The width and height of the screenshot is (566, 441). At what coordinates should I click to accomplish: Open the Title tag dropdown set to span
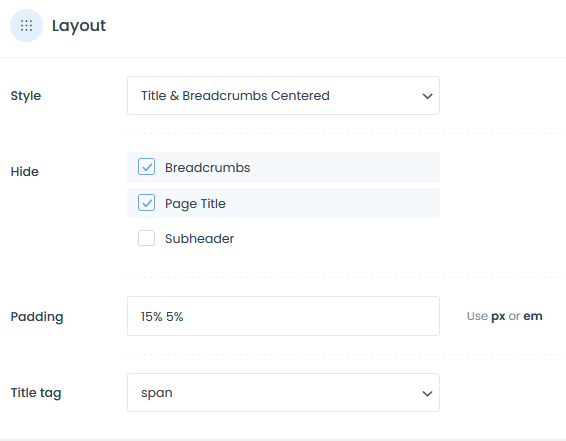click(x=283, y=393)
